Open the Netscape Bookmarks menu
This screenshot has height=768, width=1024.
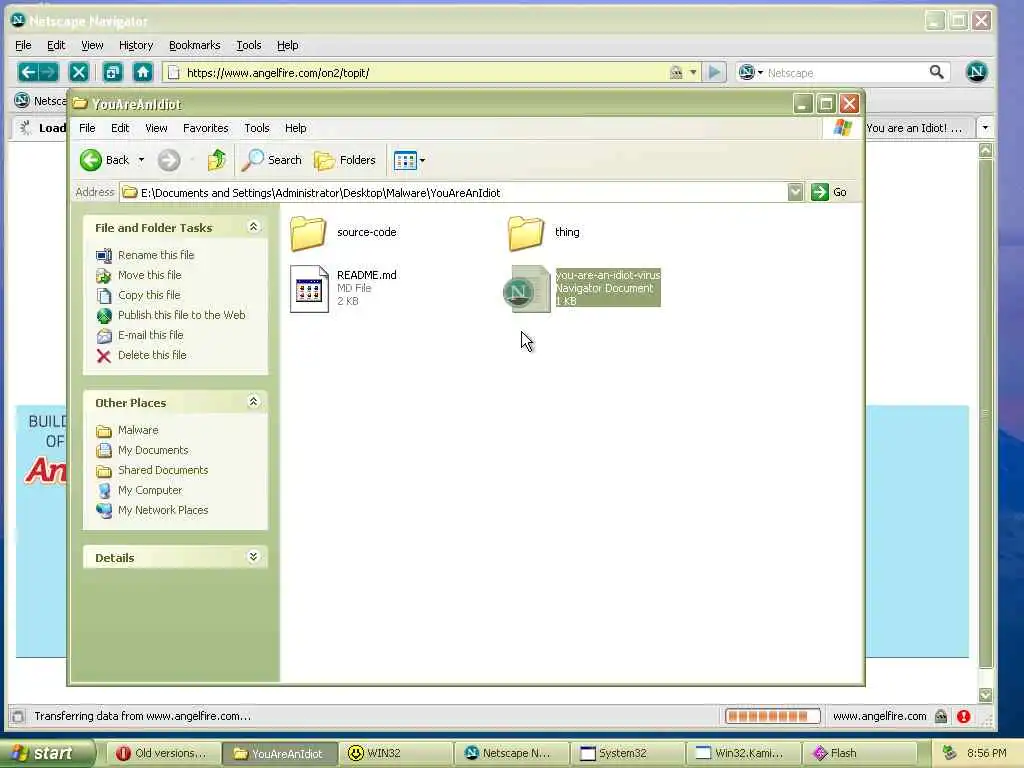tap(195, 45)
